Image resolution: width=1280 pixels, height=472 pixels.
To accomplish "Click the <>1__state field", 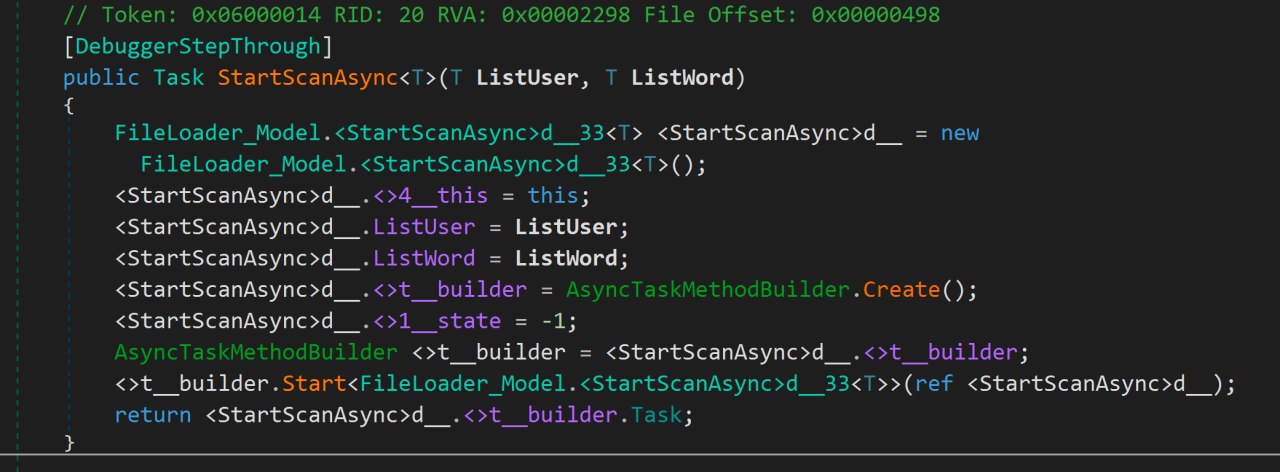I will click(437, 321).
